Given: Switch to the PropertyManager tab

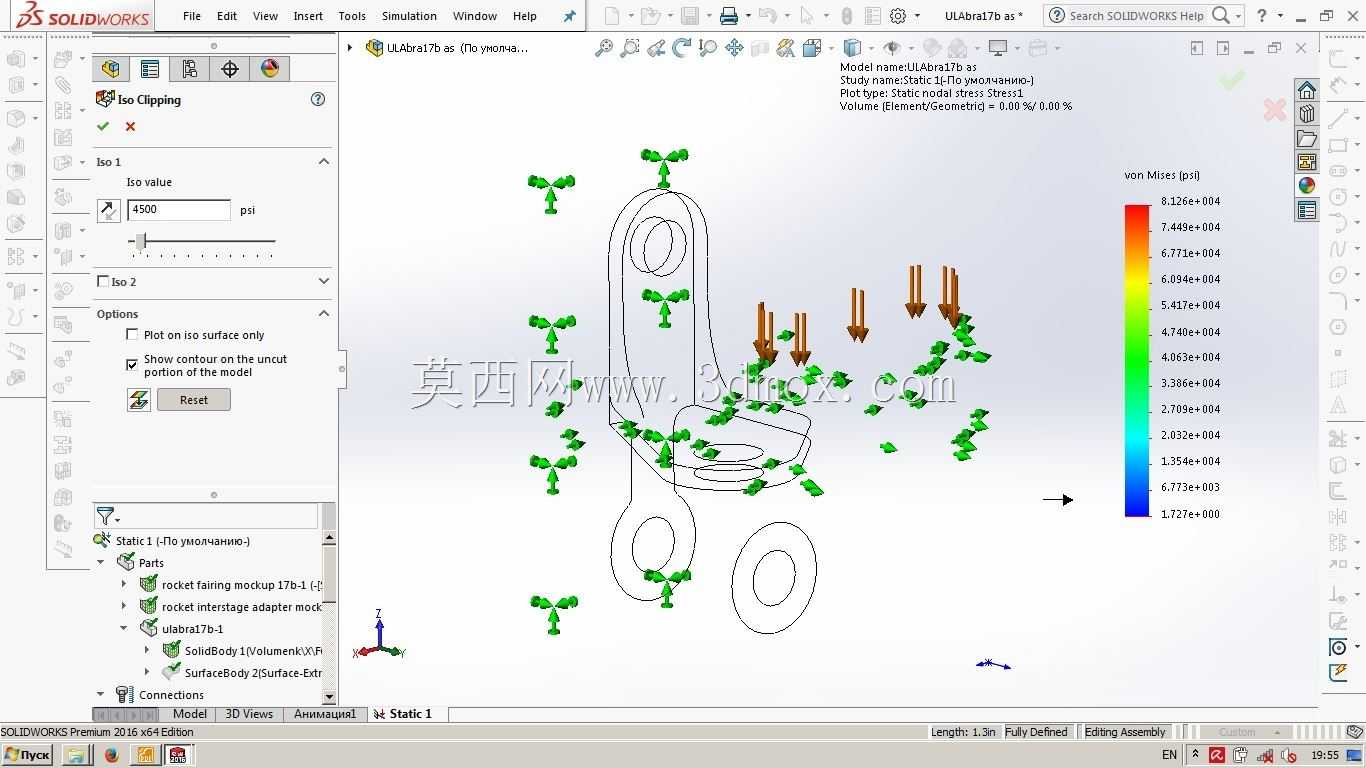Looking at the screenshot, I should point(150,68).
